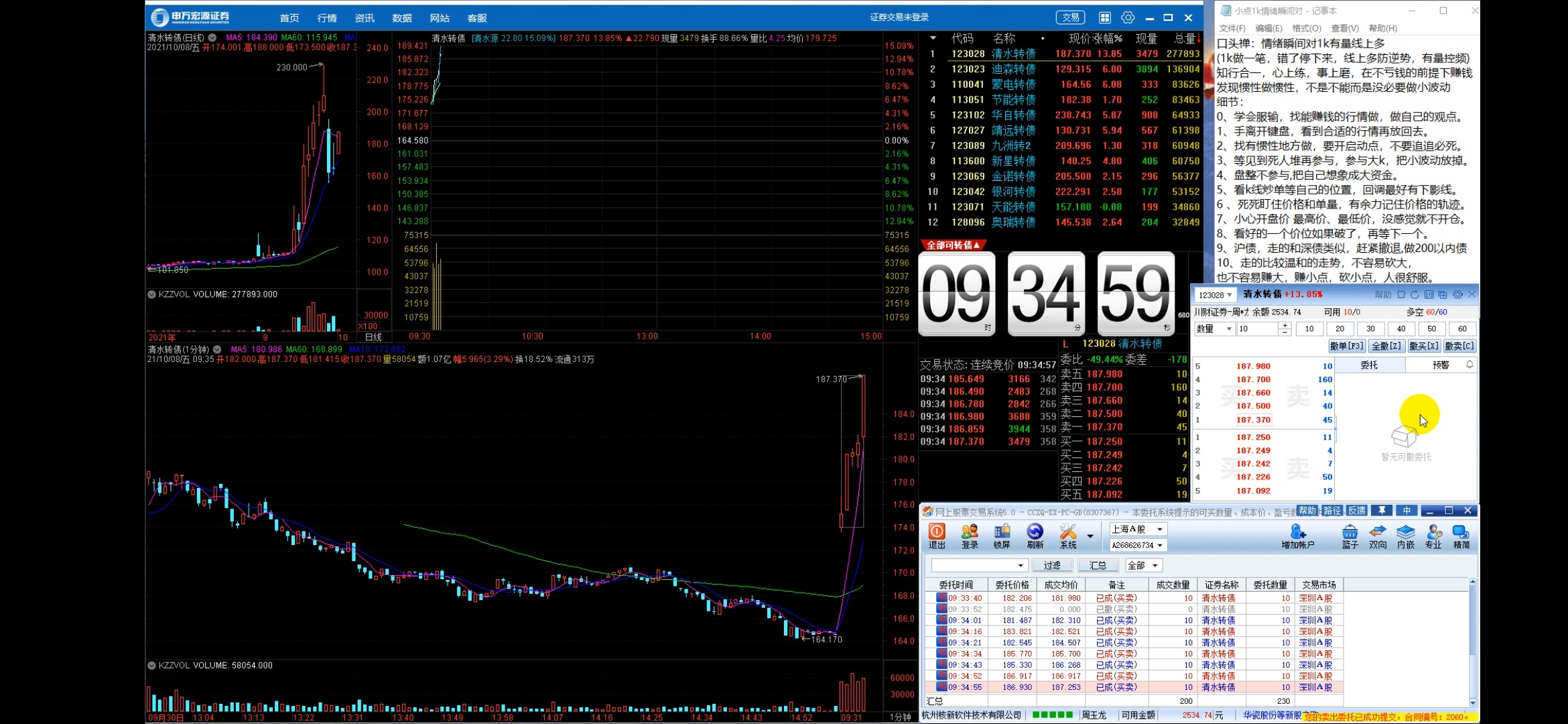Open the 行情 menu
This screenshot has height=724, width=1568.
coord(327,18)
